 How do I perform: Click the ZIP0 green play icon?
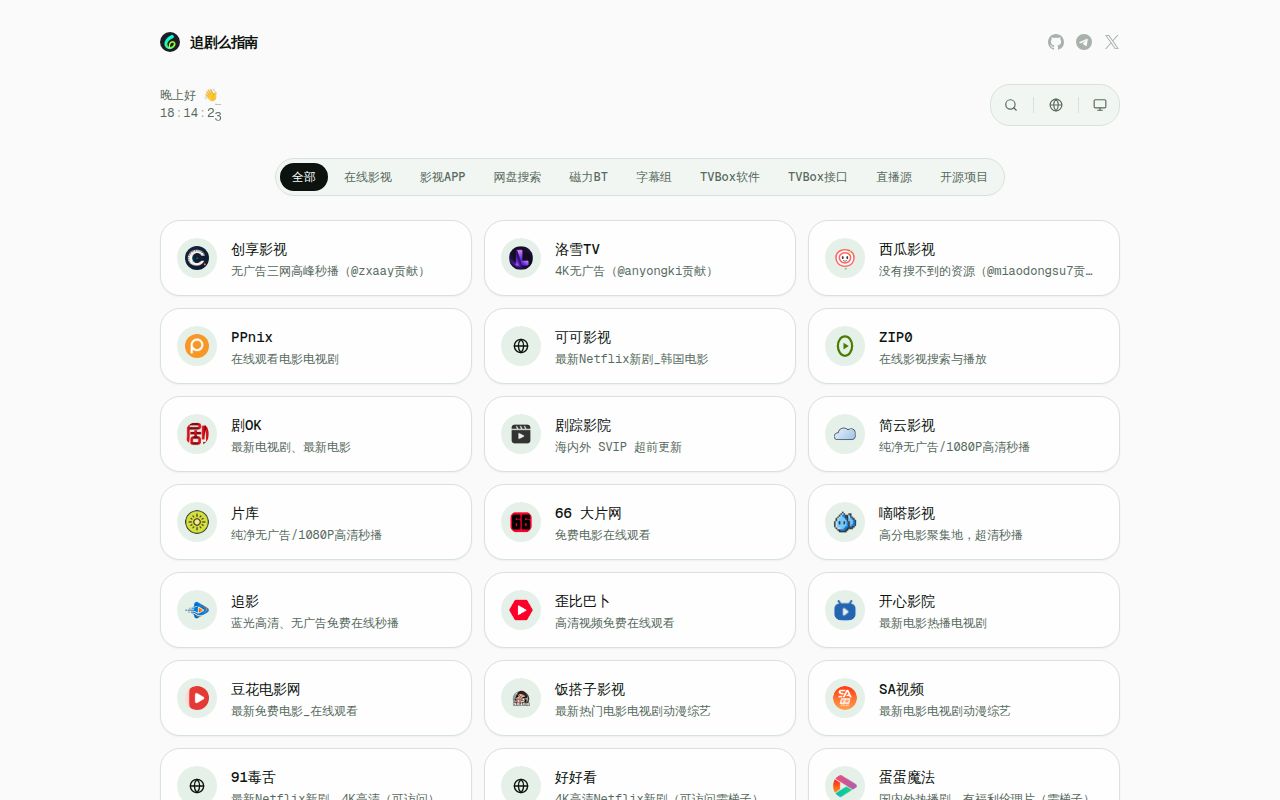coord(845,346)
